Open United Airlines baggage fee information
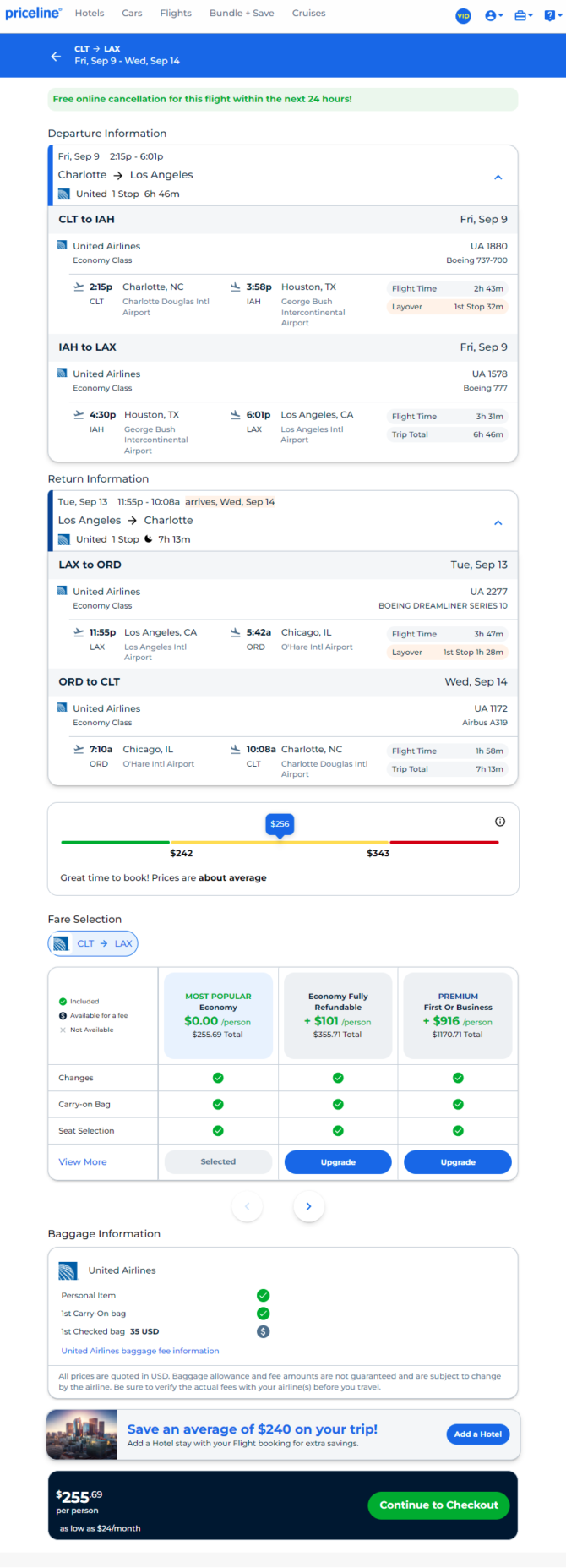Screen dimensions: 566x1568 pyautogui.click(x=140, y=1351)
